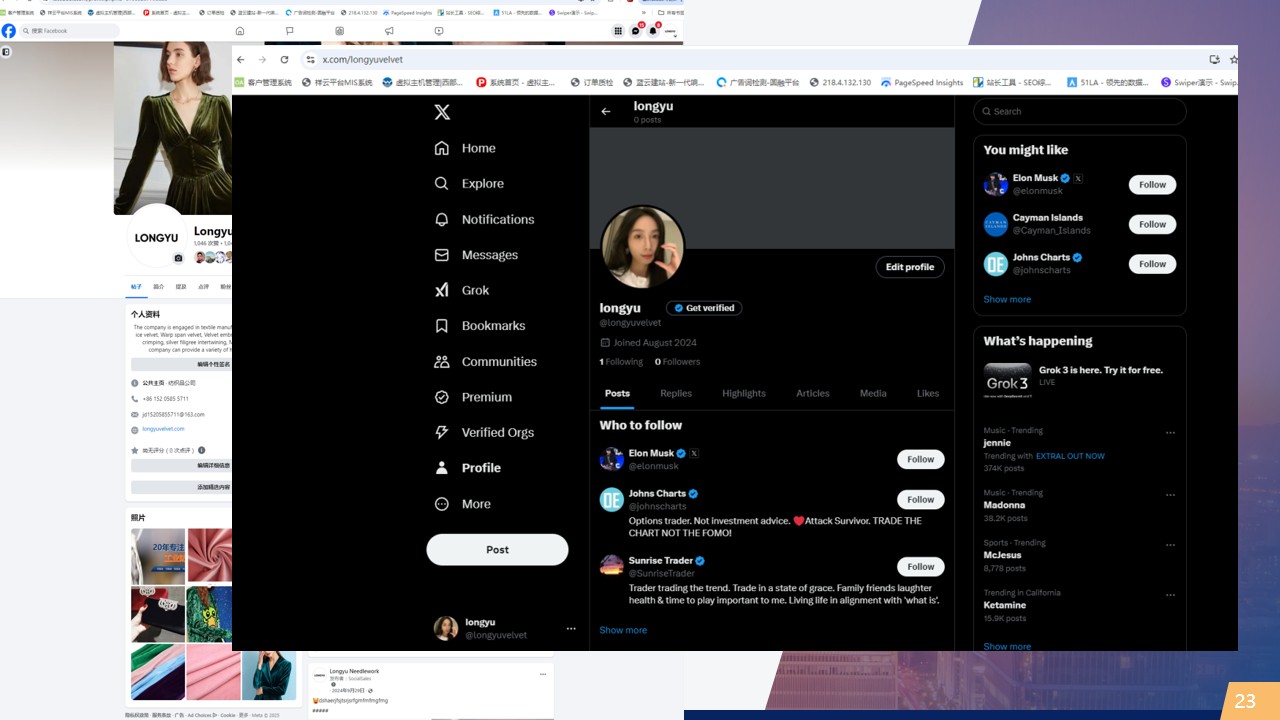1280x720 pixels.
Task: Follow Johns Charts in Who to follow
Action: (920, 500)
